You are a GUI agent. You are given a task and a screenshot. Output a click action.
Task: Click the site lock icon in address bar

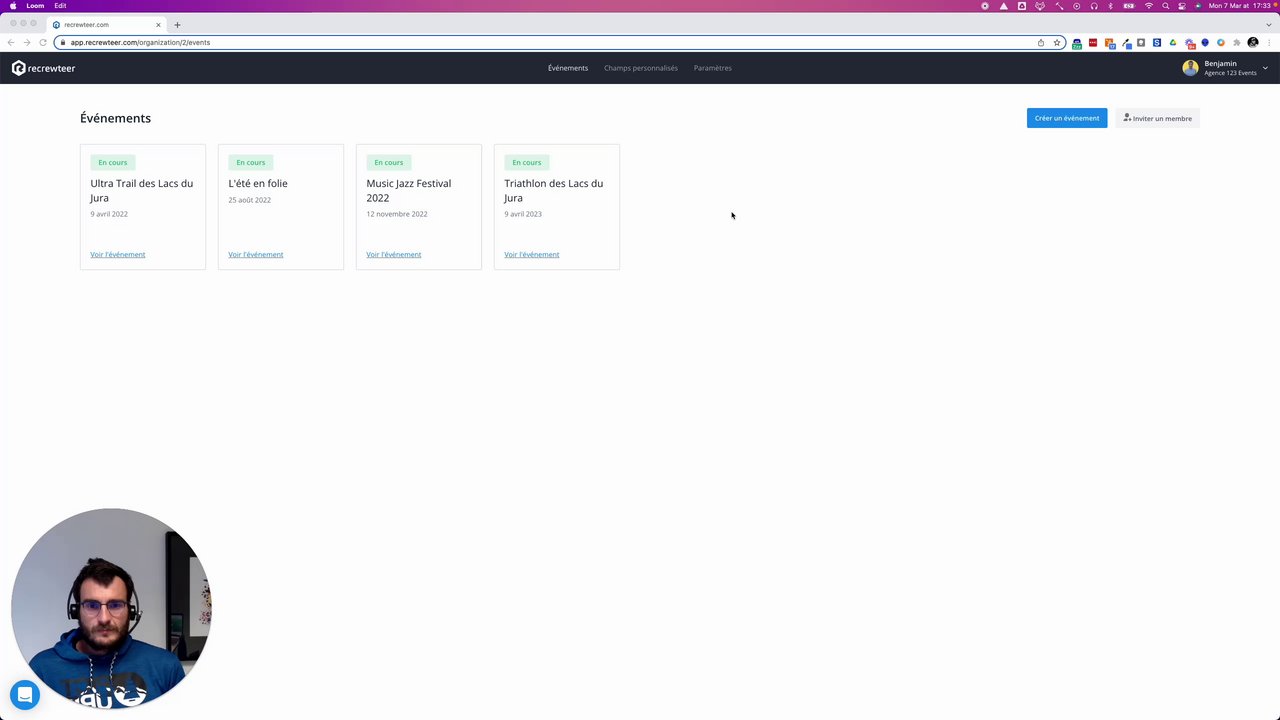click(x=62, y=42)
